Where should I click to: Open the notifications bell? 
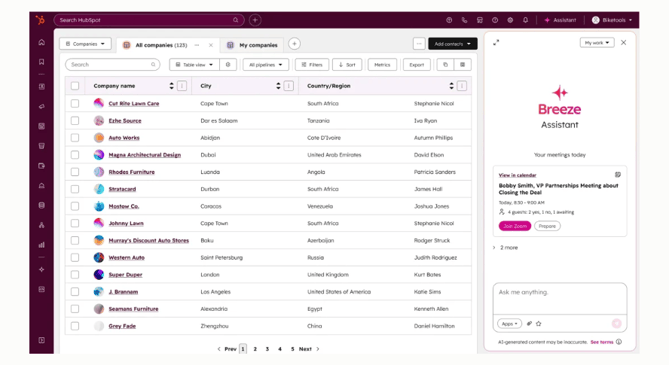tap(526, 20)
